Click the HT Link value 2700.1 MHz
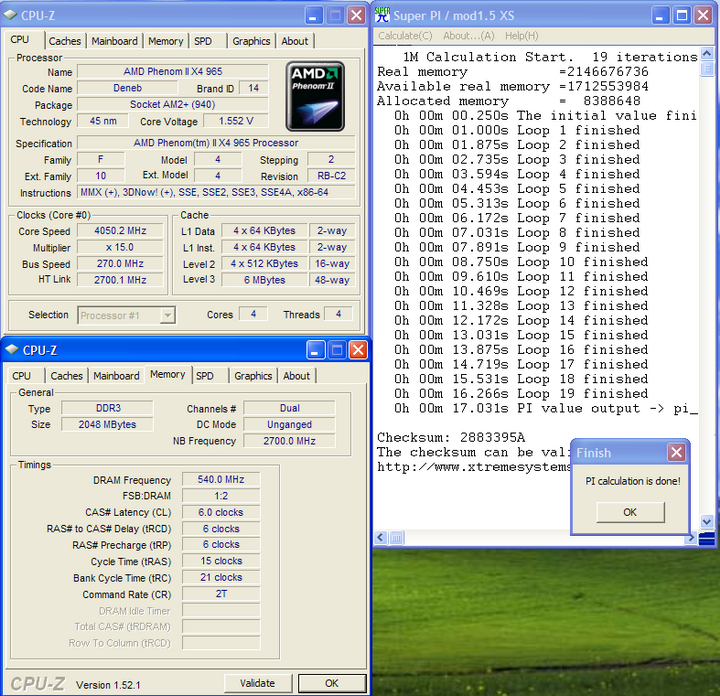This screenshot has width=720, height=696. [120, 280]
